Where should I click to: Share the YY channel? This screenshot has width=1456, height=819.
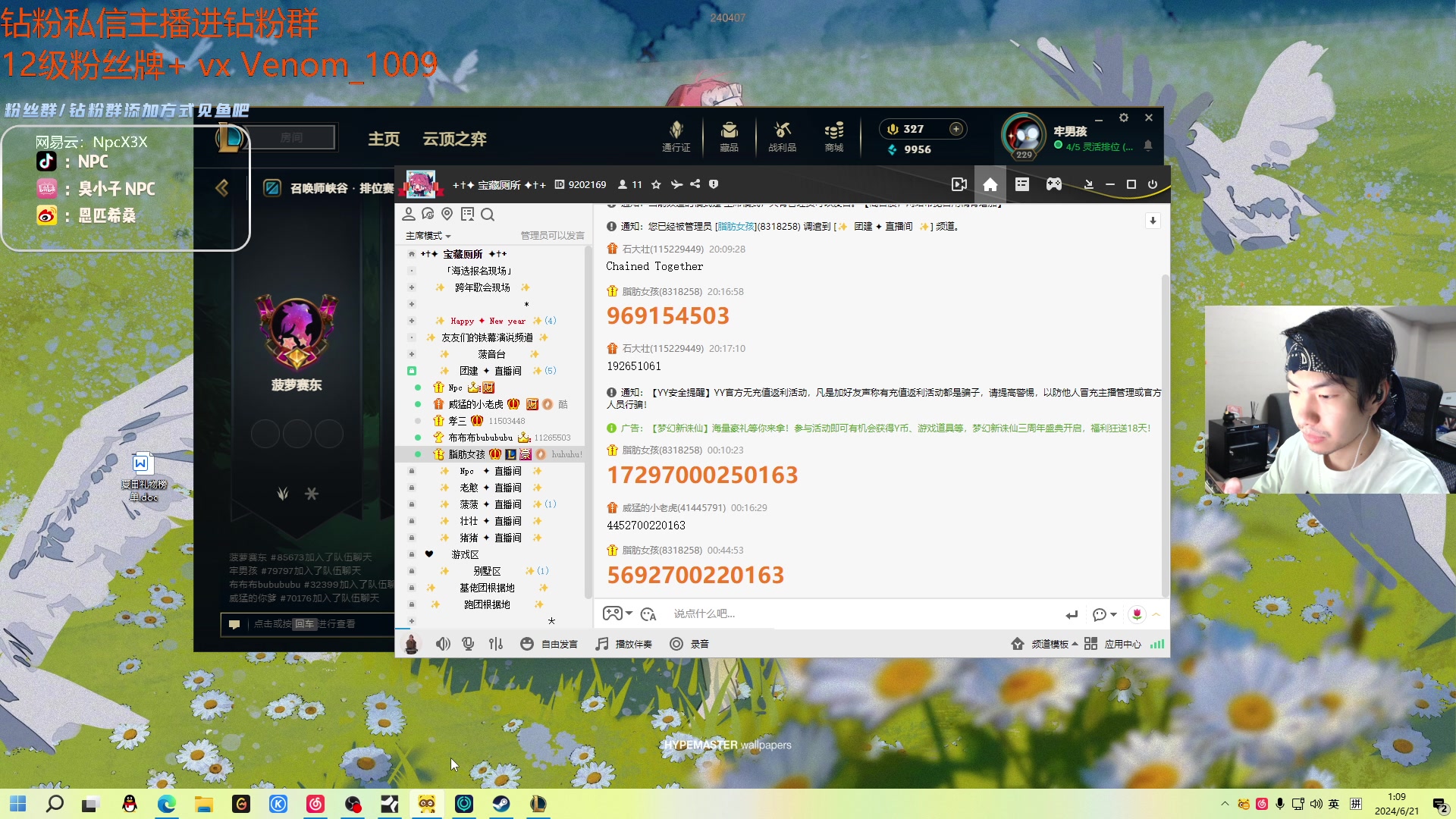pyautogui.click(x=695, y=184)
